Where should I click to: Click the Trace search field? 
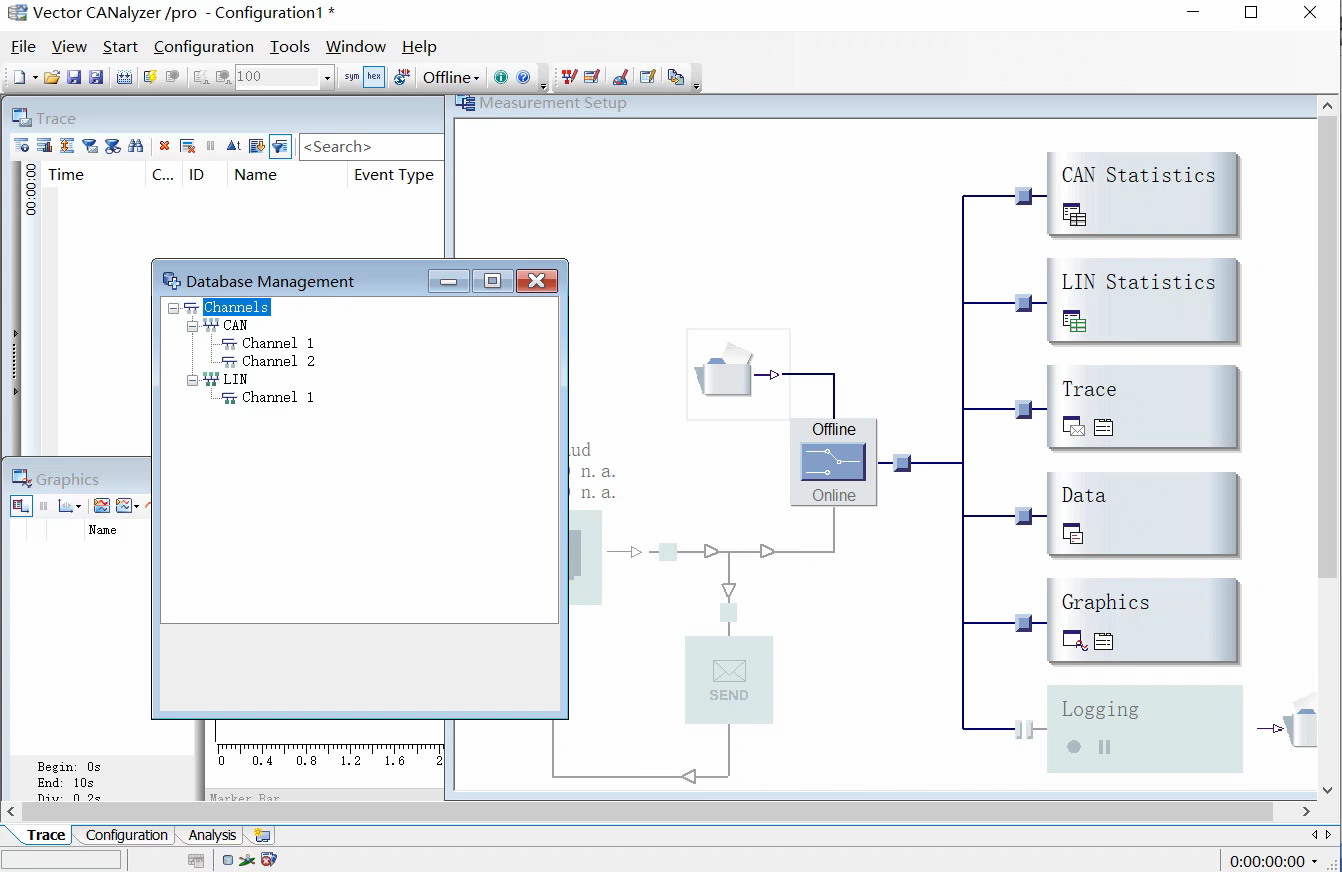coord(371,146)
